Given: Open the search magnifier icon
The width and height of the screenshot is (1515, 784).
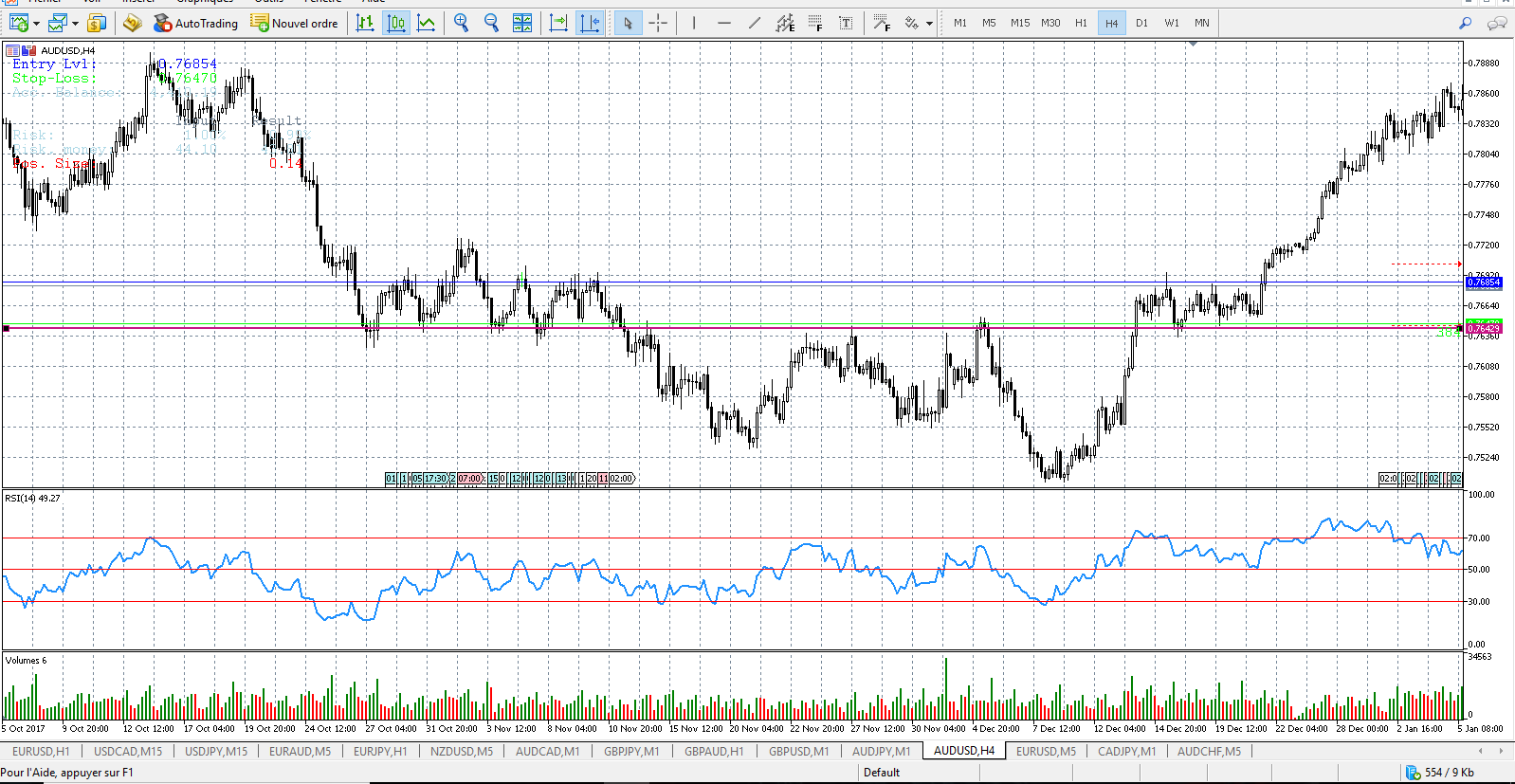Looking at the screenshot, I should click(1465, 23).
